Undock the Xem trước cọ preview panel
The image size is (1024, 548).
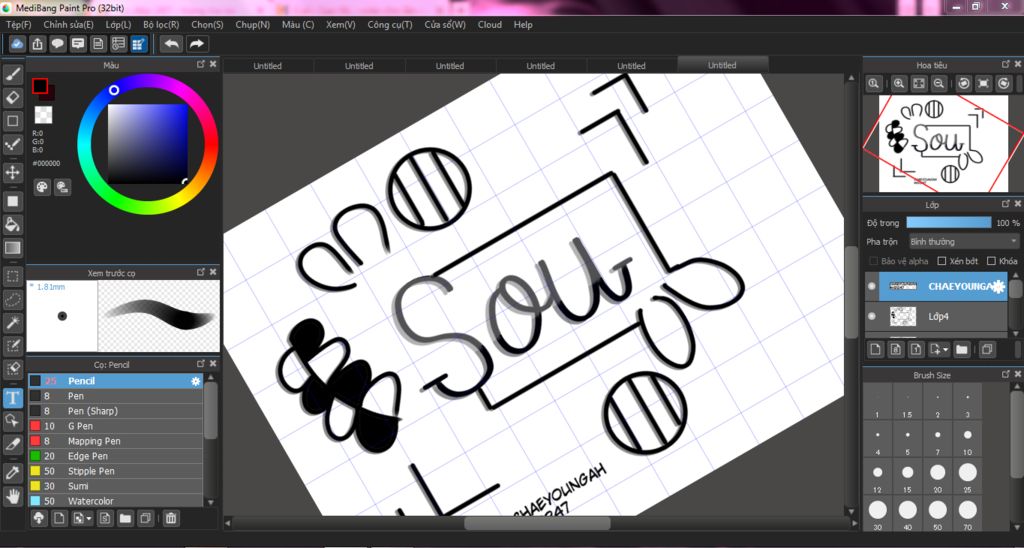(x=201, y=272)
